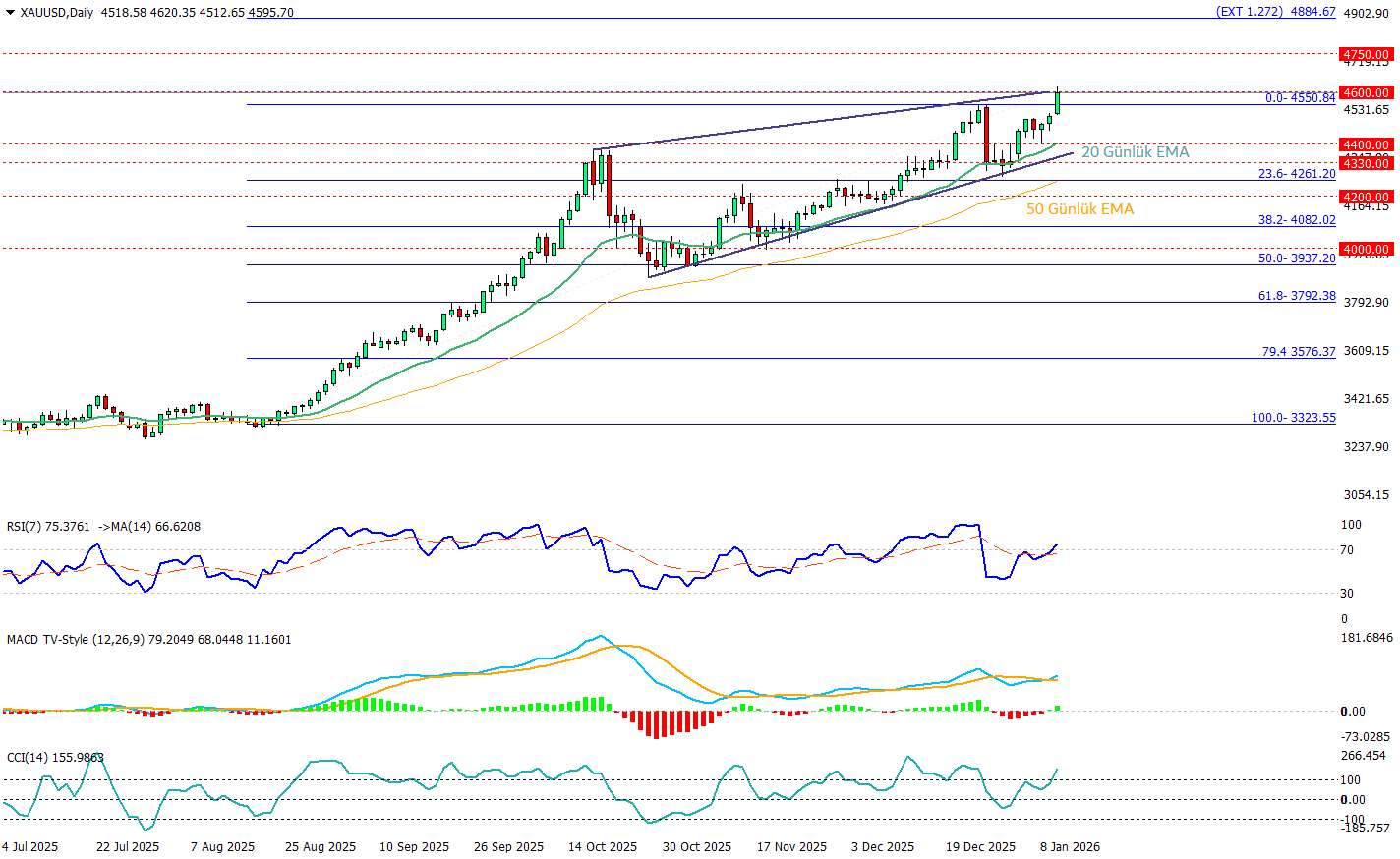Select the red 4600.00 price level tag
This screenshot has width=1400, height=859.
(1367, 92)
